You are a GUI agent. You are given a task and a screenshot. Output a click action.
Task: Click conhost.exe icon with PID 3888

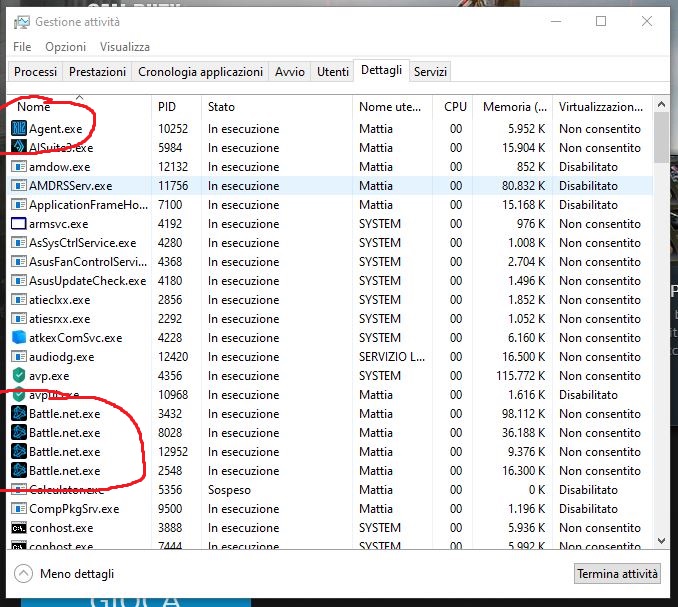[x=19, y=528]
